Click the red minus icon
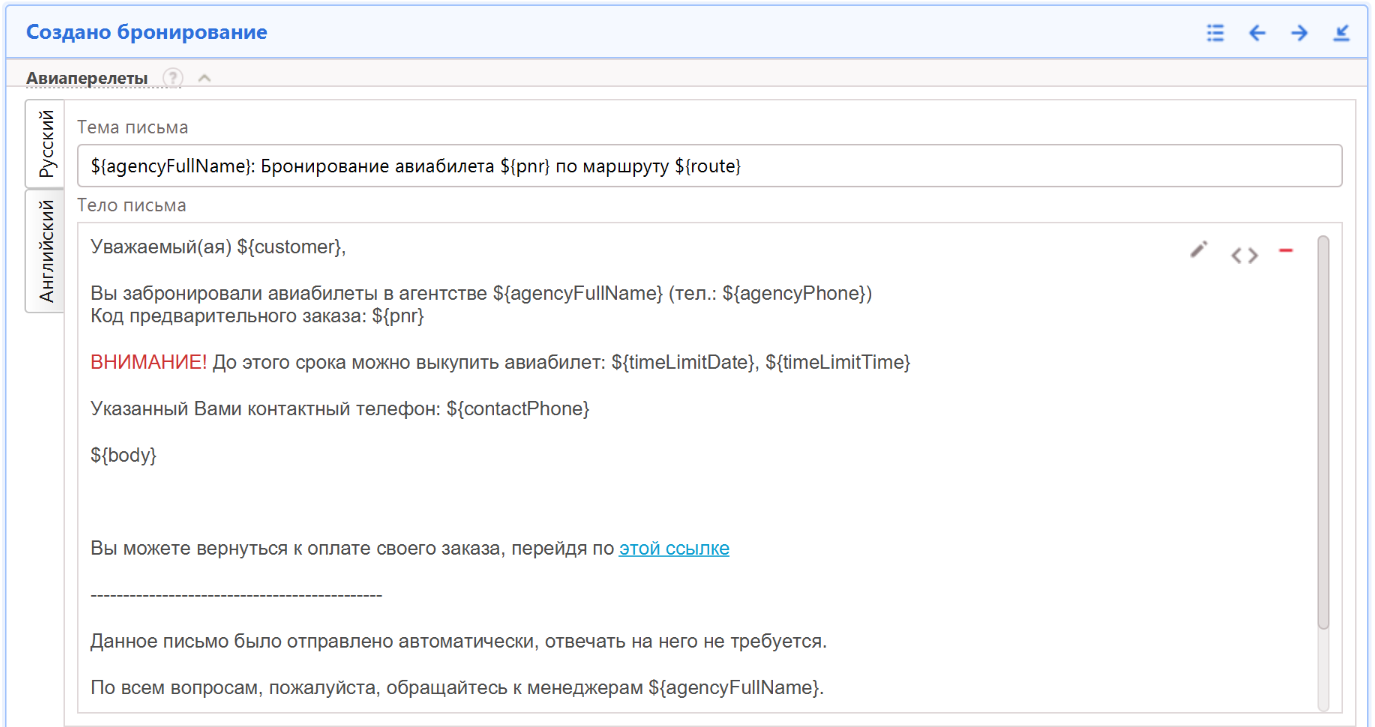This screenshot has width=1375, height=727. pyautogui.click(x=1286, y=250)
